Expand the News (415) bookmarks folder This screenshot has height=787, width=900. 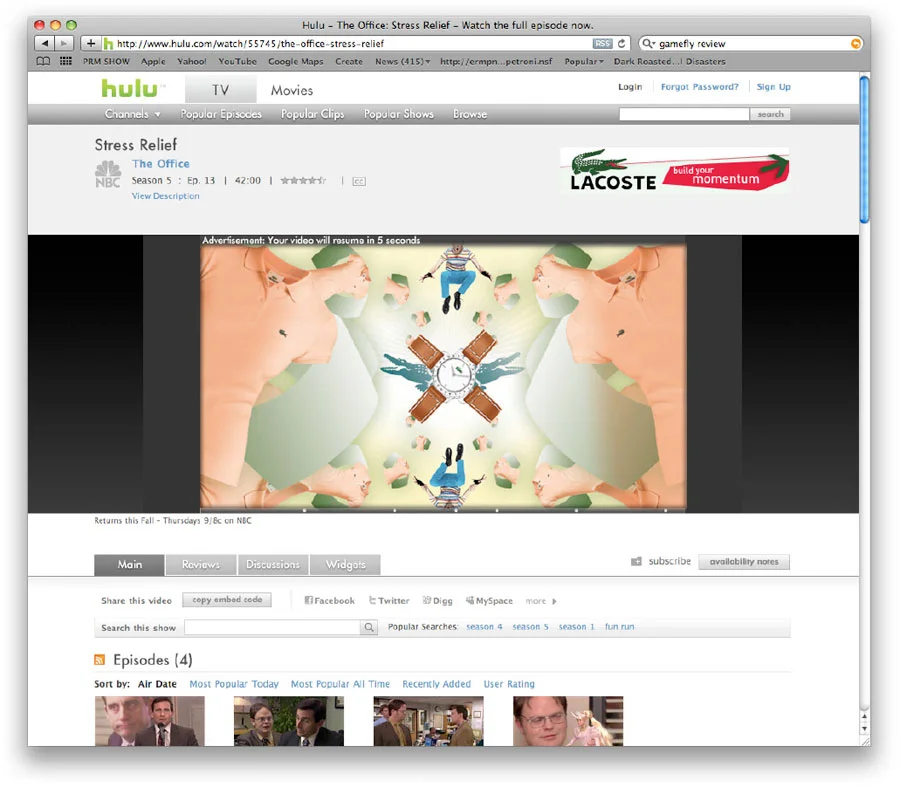click(x=402, y=61)
